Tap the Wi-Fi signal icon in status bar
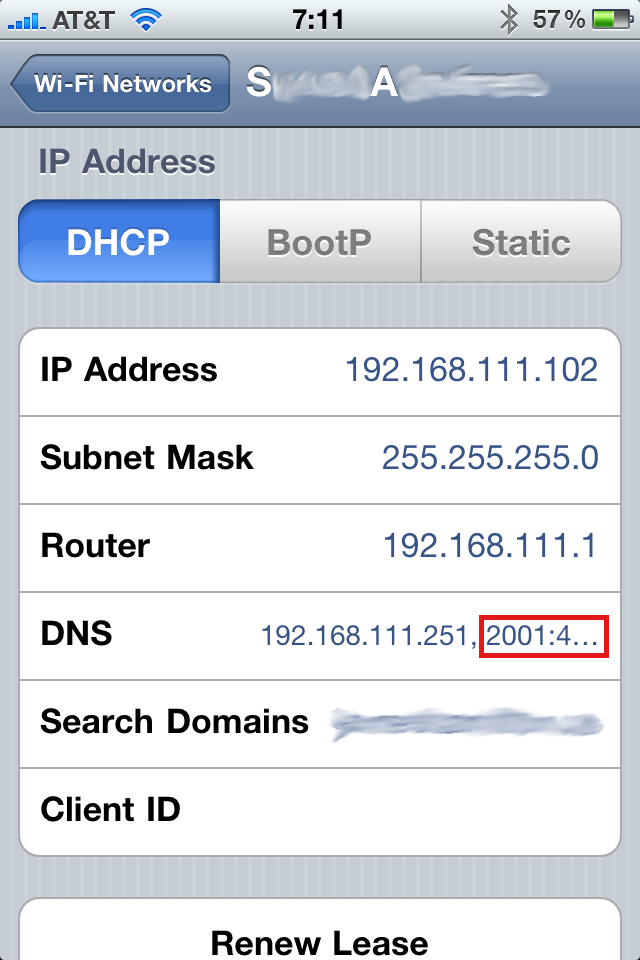The image size is (640, 960). (146, 20)
